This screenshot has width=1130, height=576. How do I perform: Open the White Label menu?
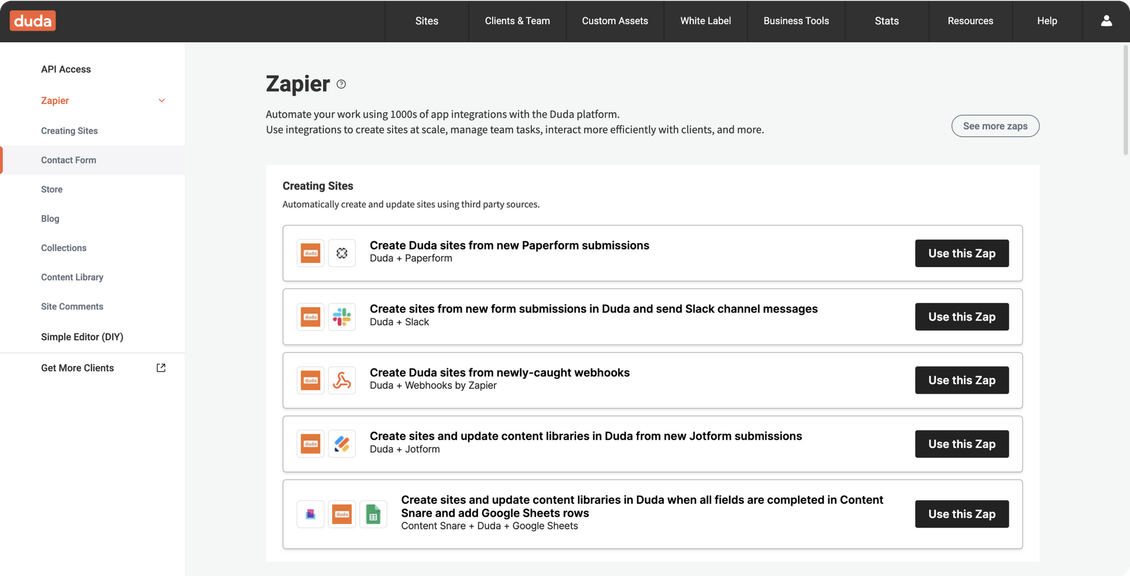(x=706, y=21)
